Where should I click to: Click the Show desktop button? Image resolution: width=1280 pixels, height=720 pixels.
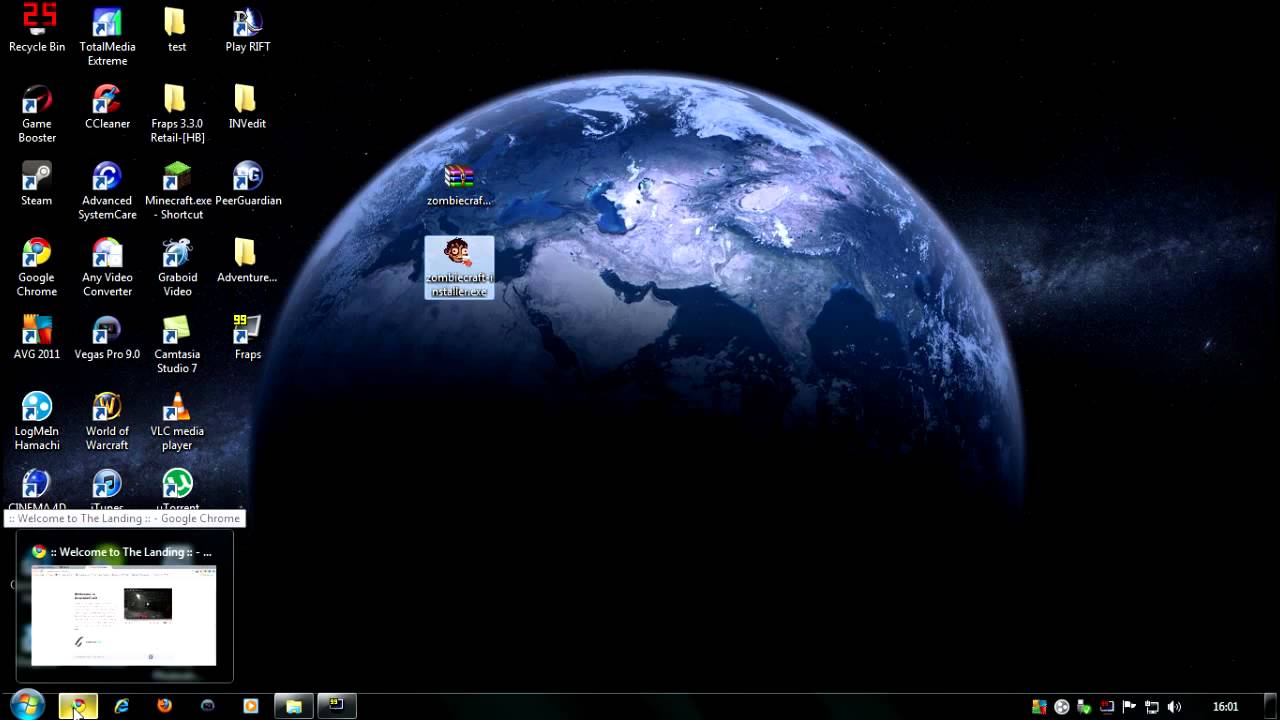coord(1272,706)
